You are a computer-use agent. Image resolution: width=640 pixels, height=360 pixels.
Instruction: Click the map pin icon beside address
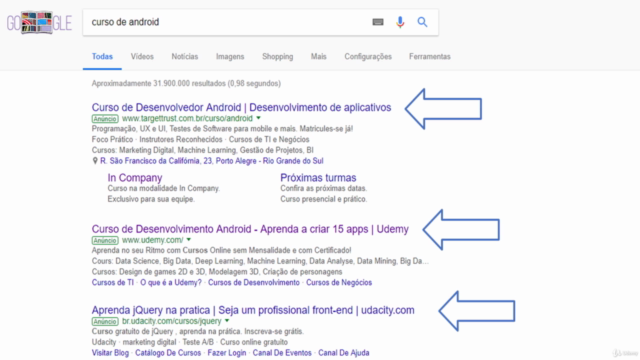[95, 161]
